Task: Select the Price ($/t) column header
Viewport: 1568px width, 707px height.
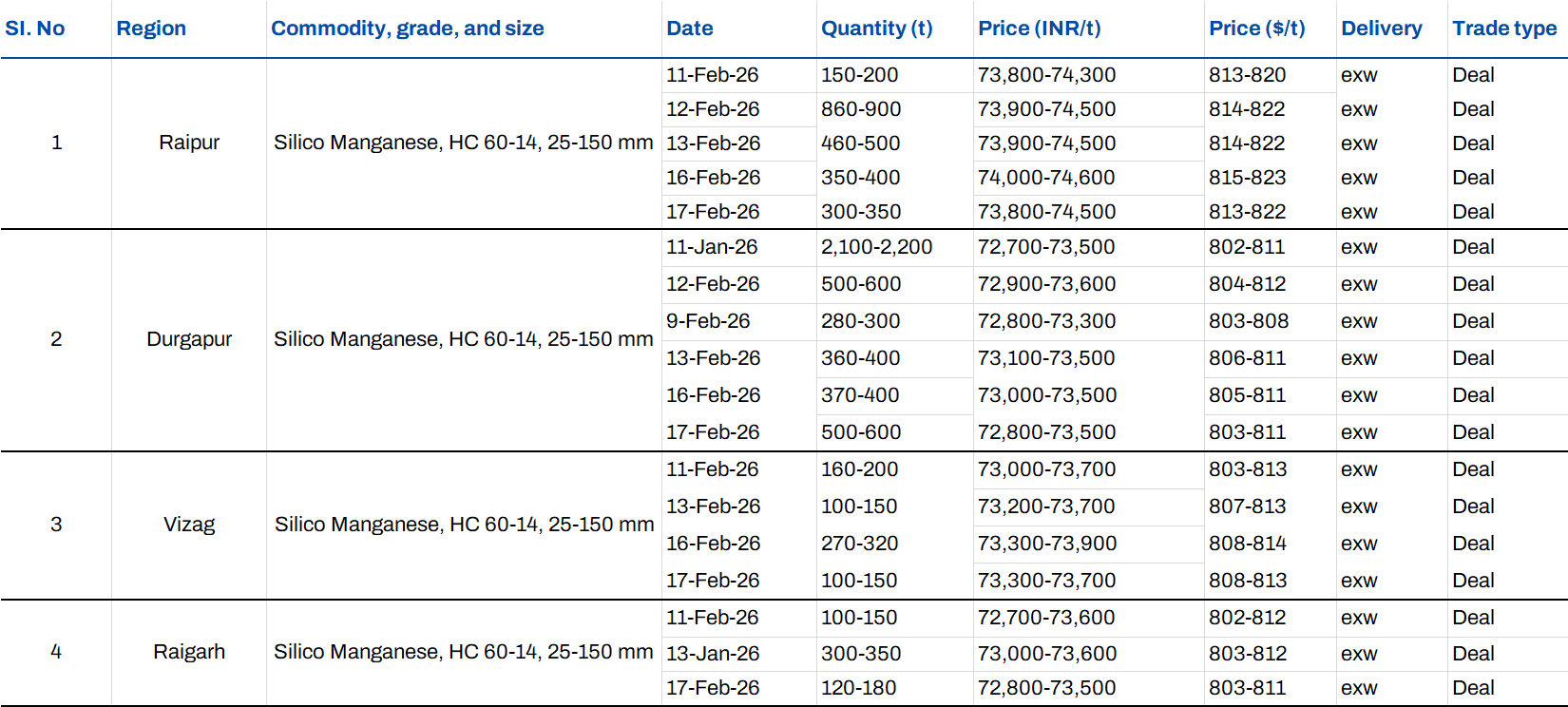Action: pyautogui.click(x=1257, y=29)
